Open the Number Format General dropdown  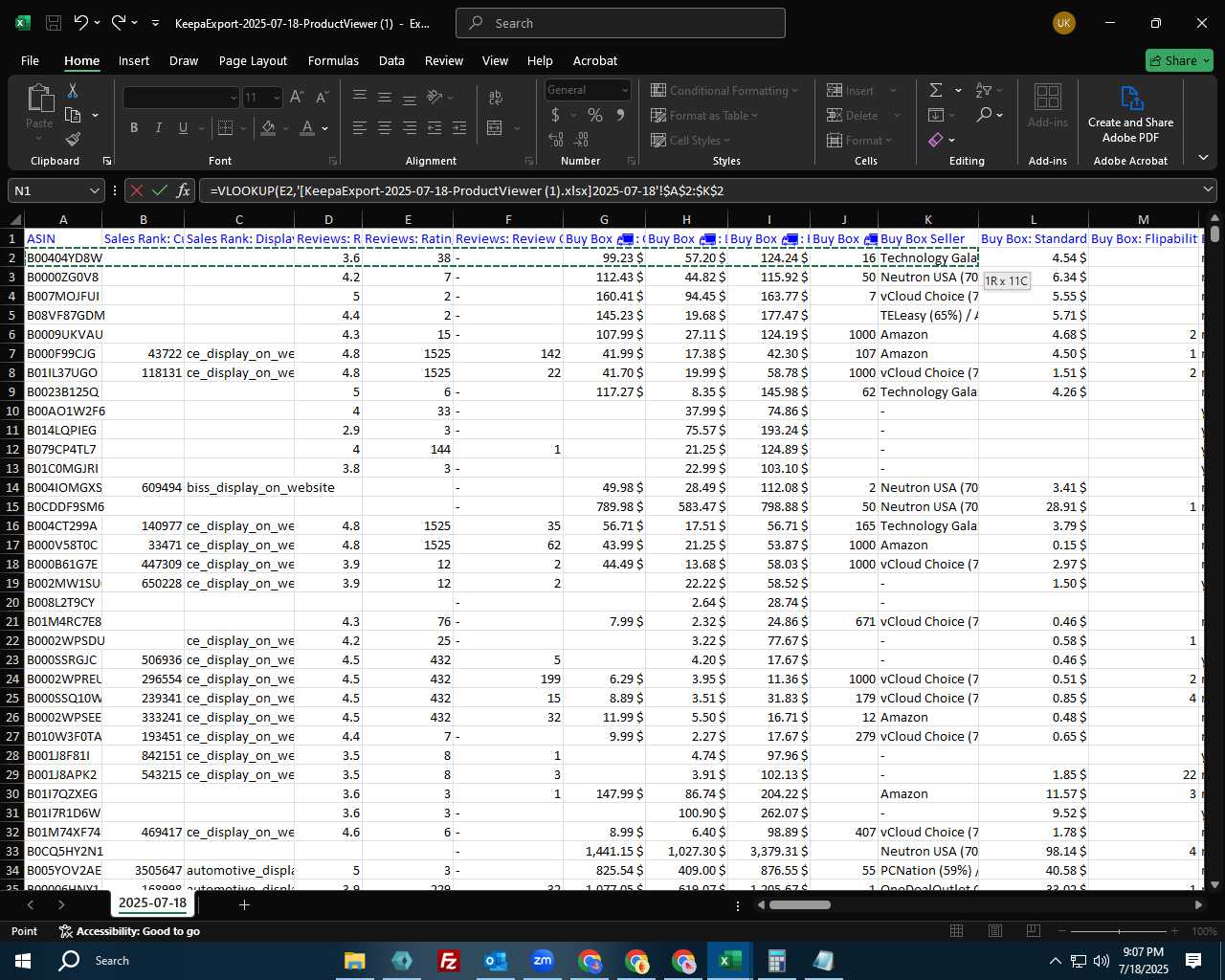tap(625, 90)
